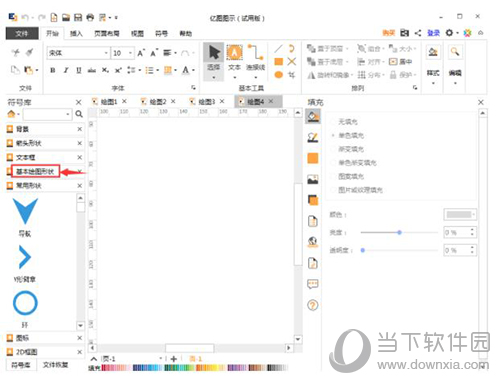
Task: Select the 选择 pointer tool
Action: 214,62
